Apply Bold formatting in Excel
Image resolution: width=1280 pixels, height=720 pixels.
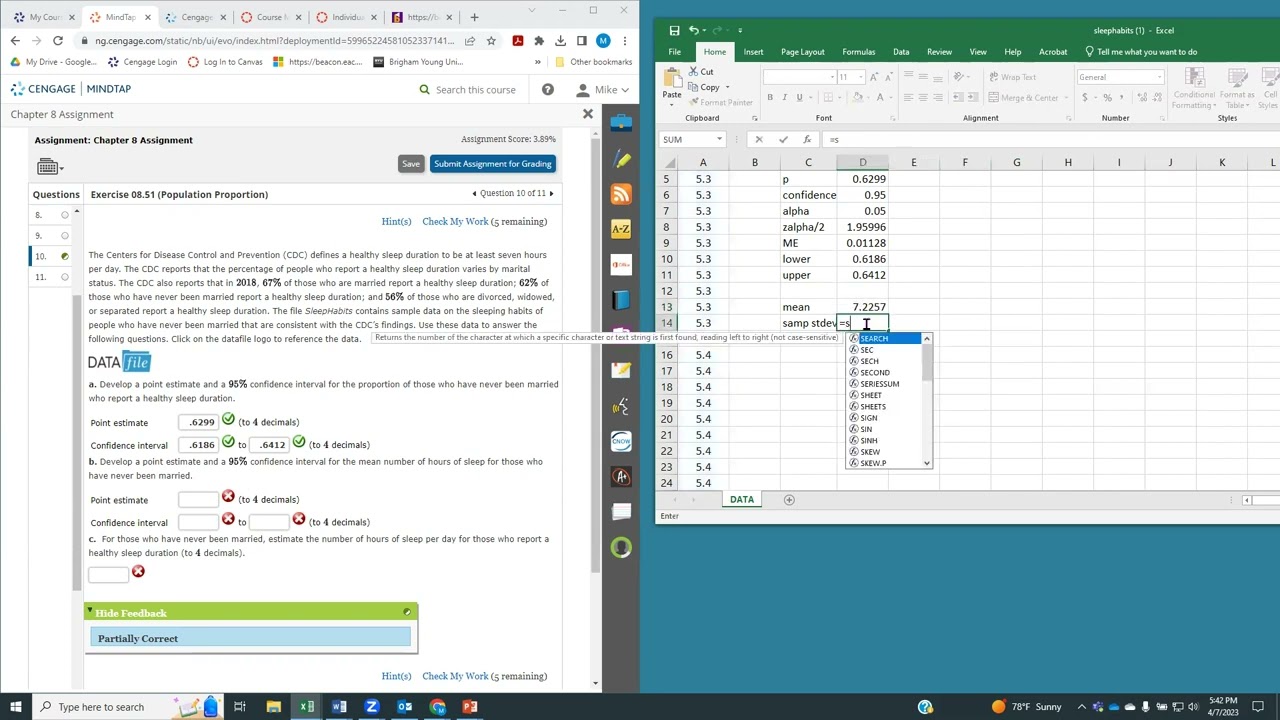click(x=769, y=97)
